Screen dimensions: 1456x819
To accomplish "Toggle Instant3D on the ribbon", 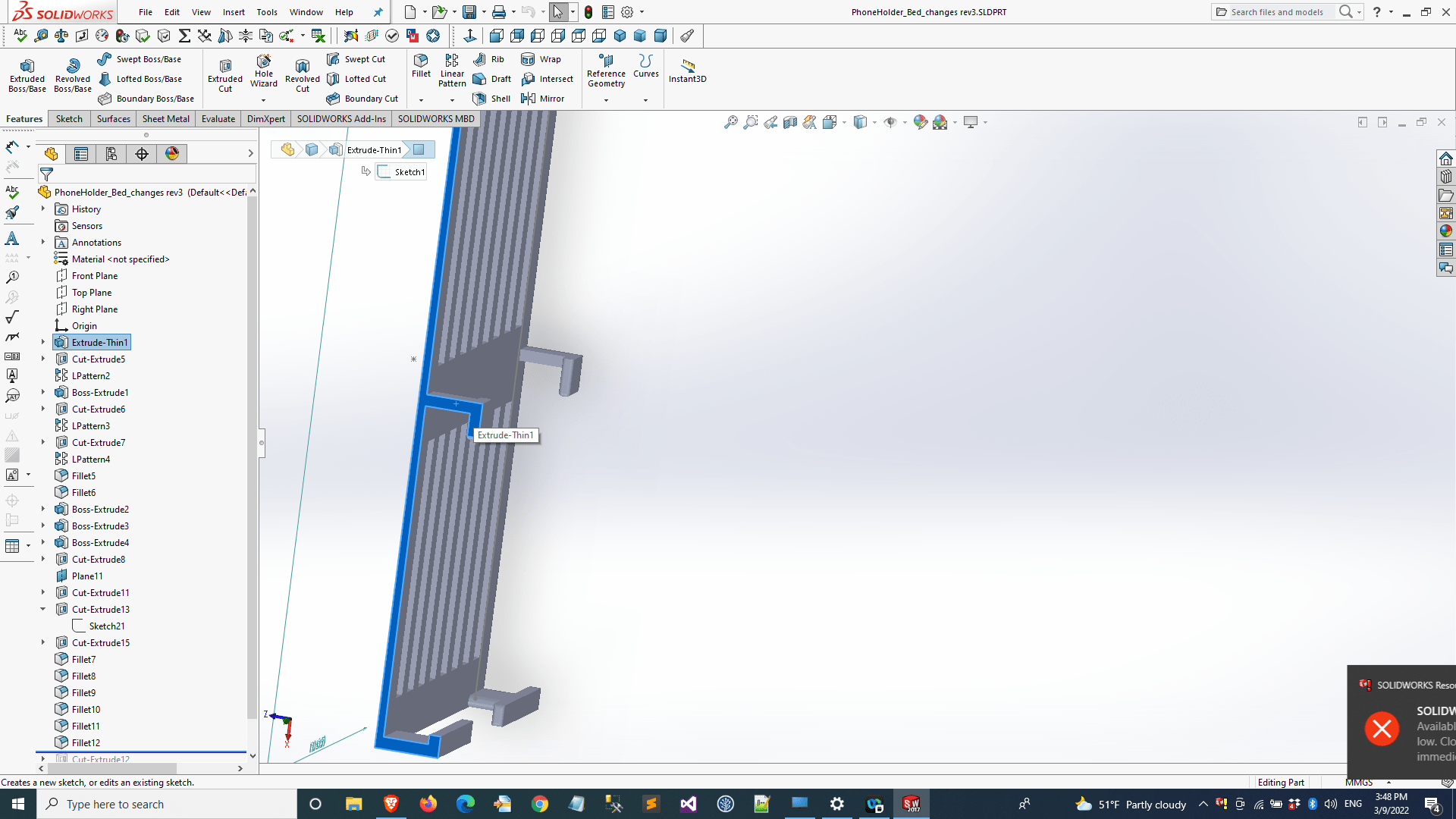I will pyautogui.click(x=687, y=72).
